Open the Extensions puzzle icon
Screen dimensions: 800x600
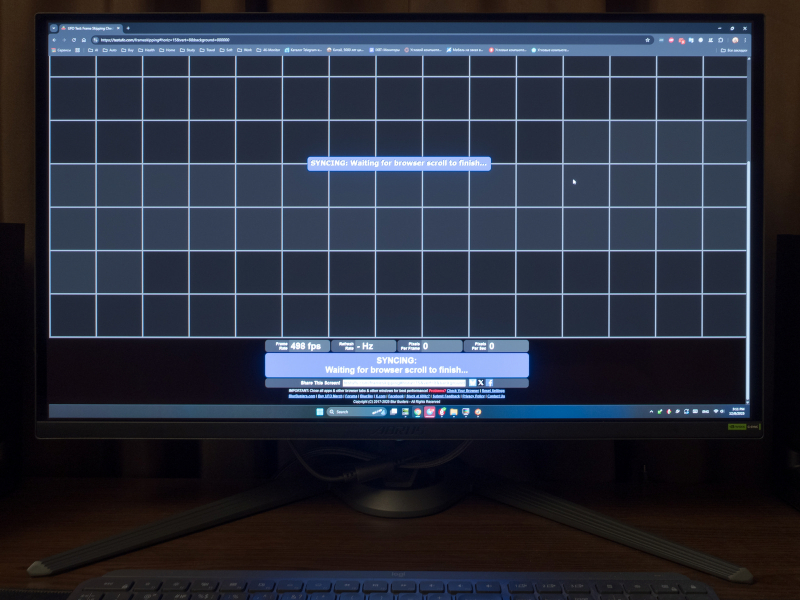click(720, 40)
